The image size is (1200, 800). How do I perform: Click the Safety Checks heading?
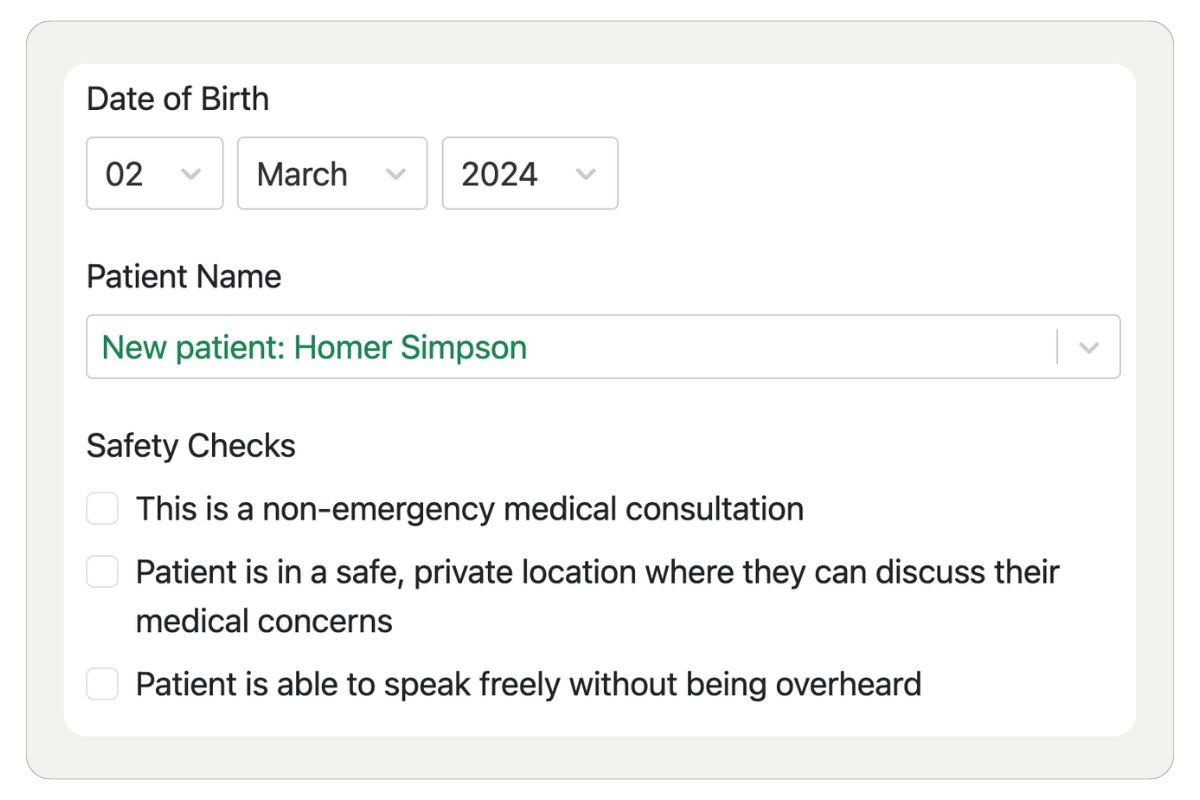click(x=190, y=446)
